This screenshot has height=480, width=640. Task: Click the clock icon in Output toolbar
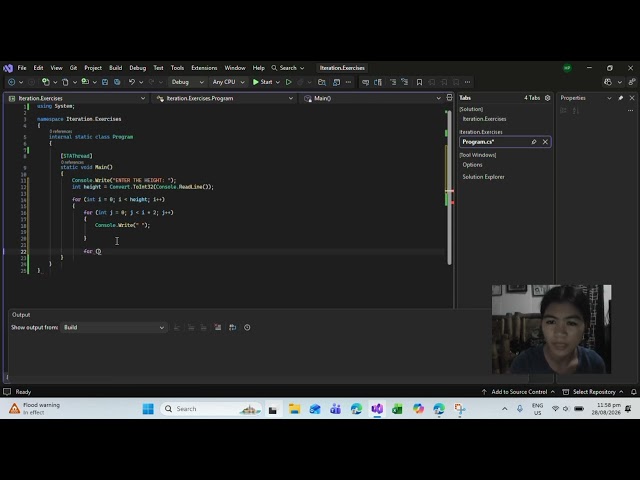pyautogui.click(x=247, y=327)
